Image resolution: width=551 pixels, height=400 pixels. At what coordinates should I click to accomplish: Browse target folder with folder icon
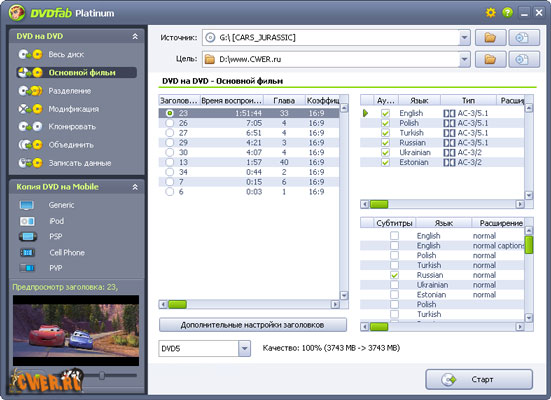tap(490, 59)
